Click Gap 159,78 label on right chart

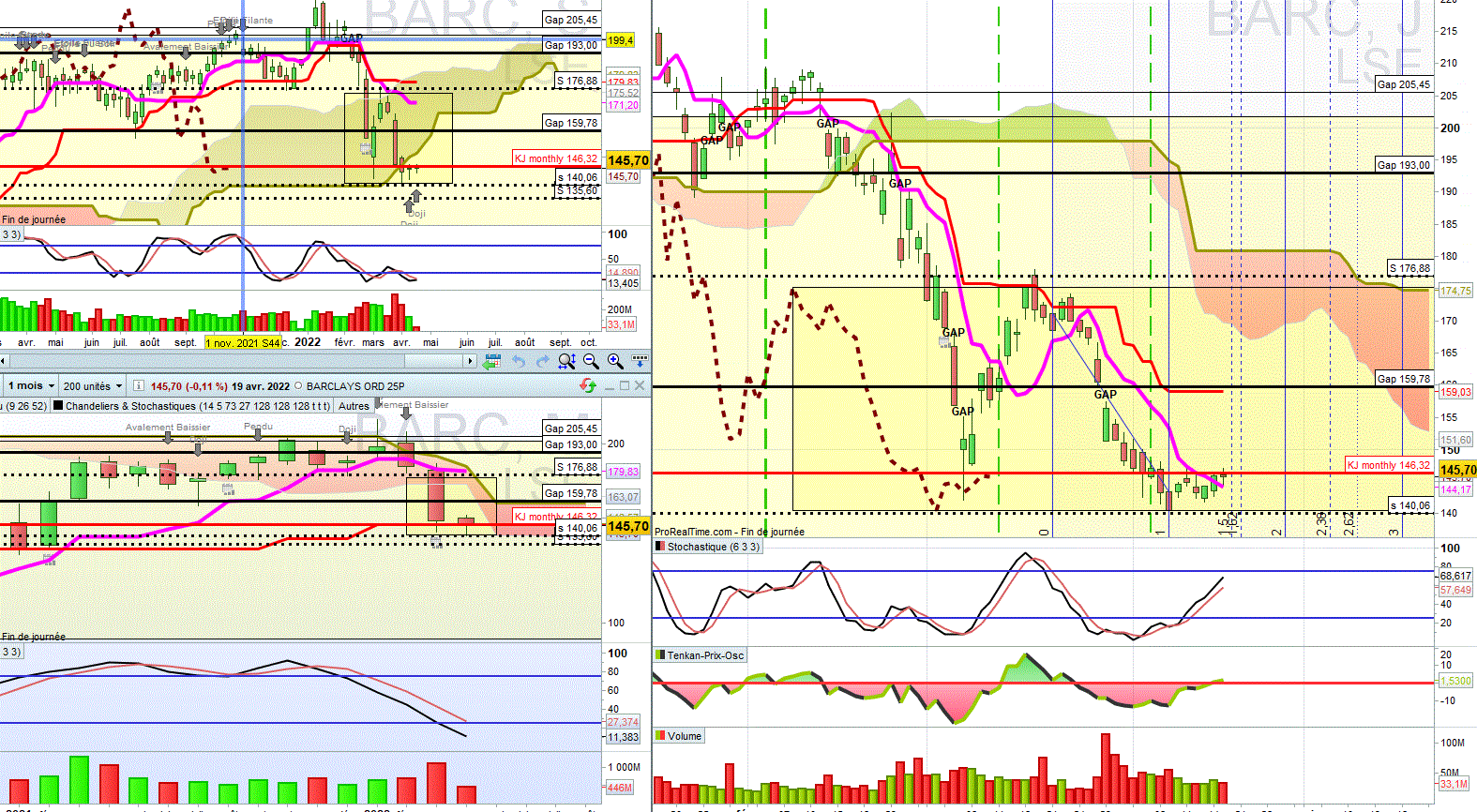point(1404,379)
